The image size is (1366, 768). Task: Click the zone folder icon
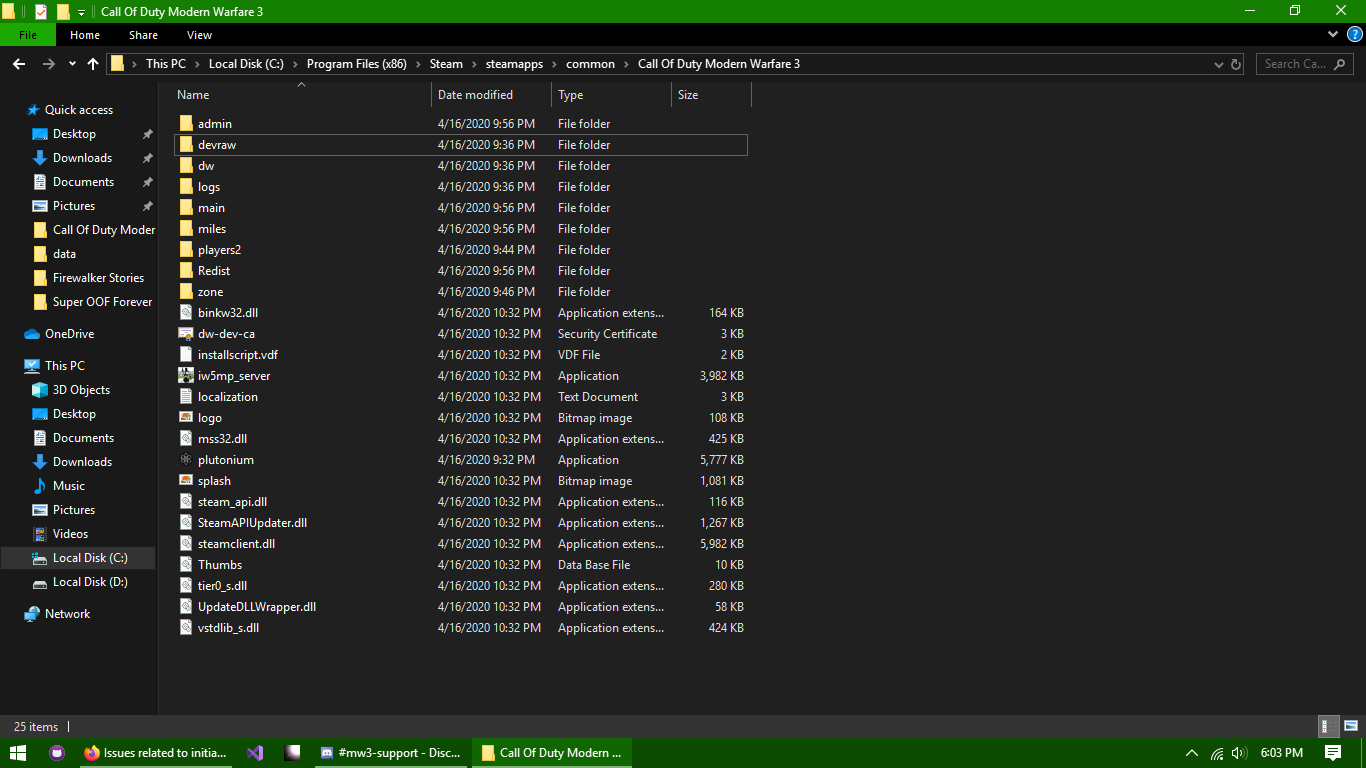tap(186, 292)
